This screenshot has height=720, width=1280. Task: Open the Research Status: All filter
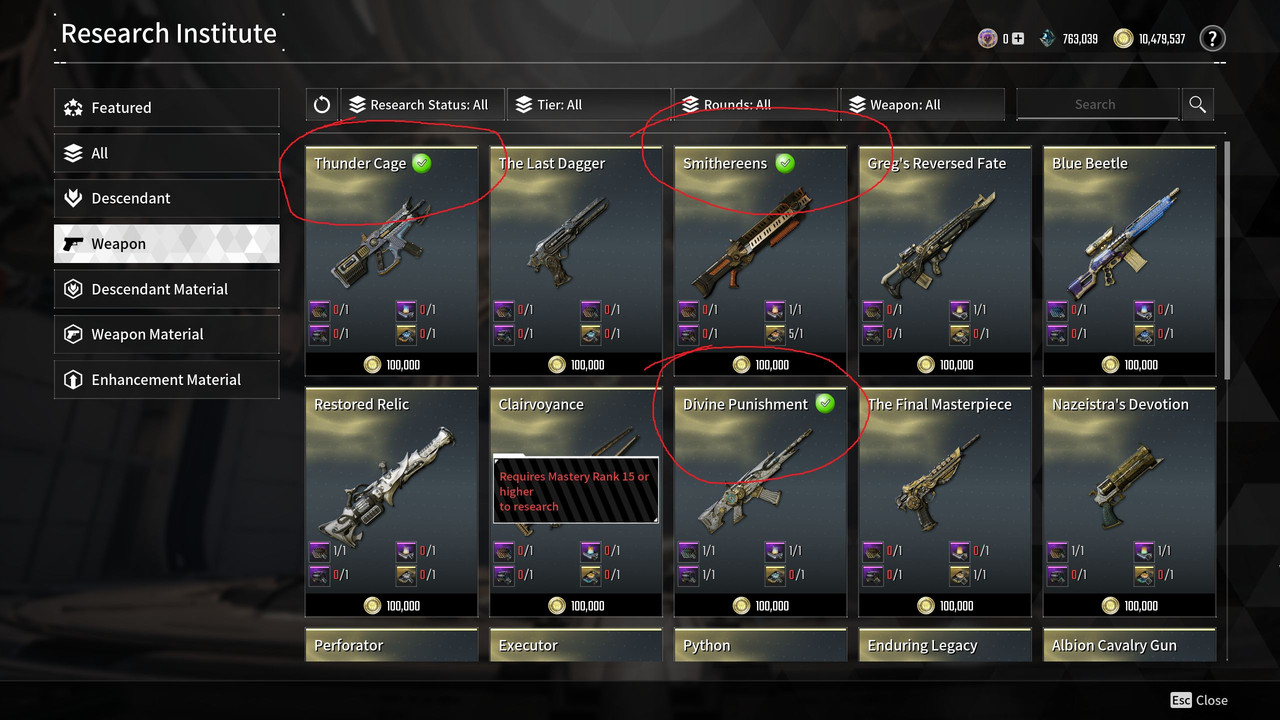point(421,105)
